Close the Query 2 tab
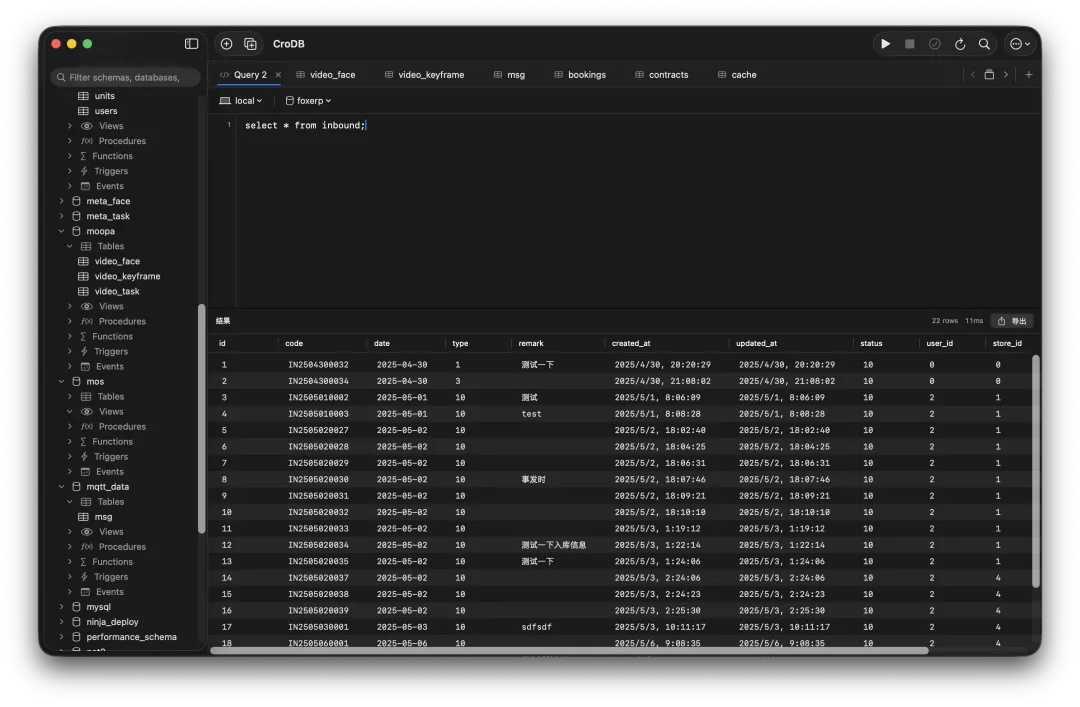Screen dimensions: 1080x707 coord(278,74)
